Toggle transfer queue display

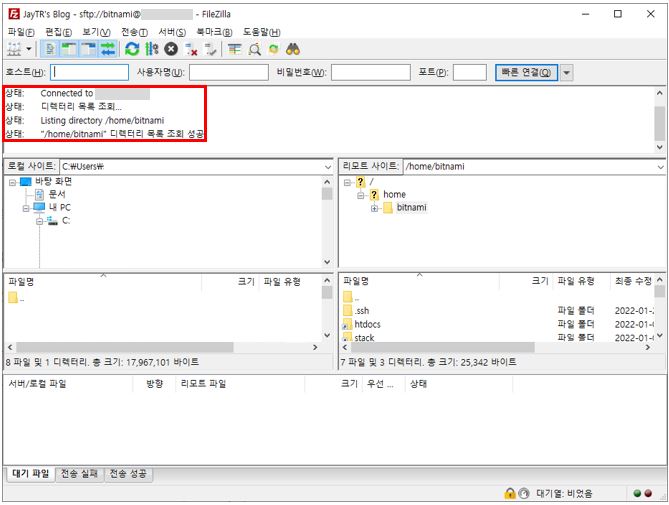tap(107, 49)
